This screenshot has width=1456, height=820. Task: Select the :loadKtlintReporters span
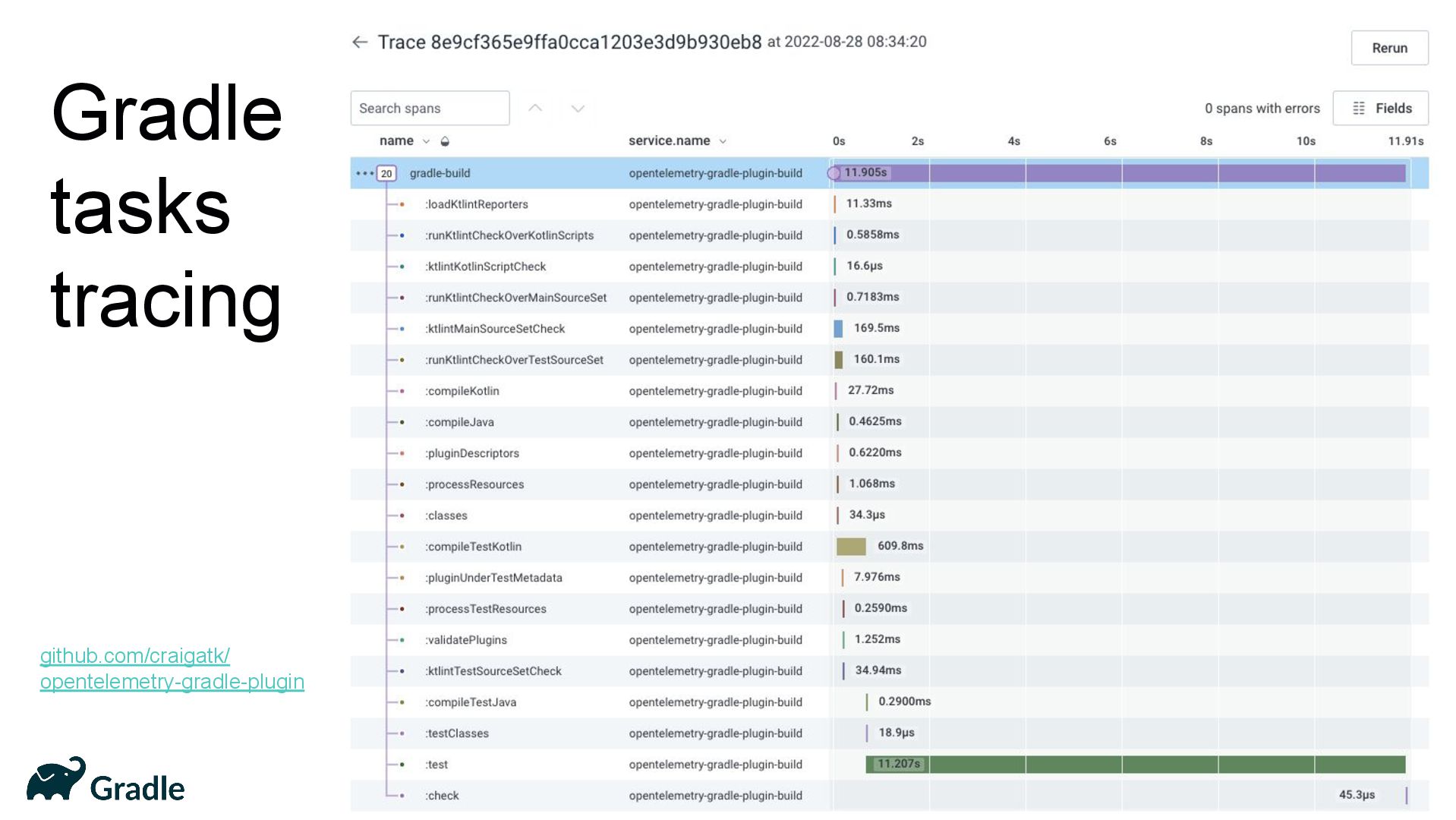(x=477, y=204)
